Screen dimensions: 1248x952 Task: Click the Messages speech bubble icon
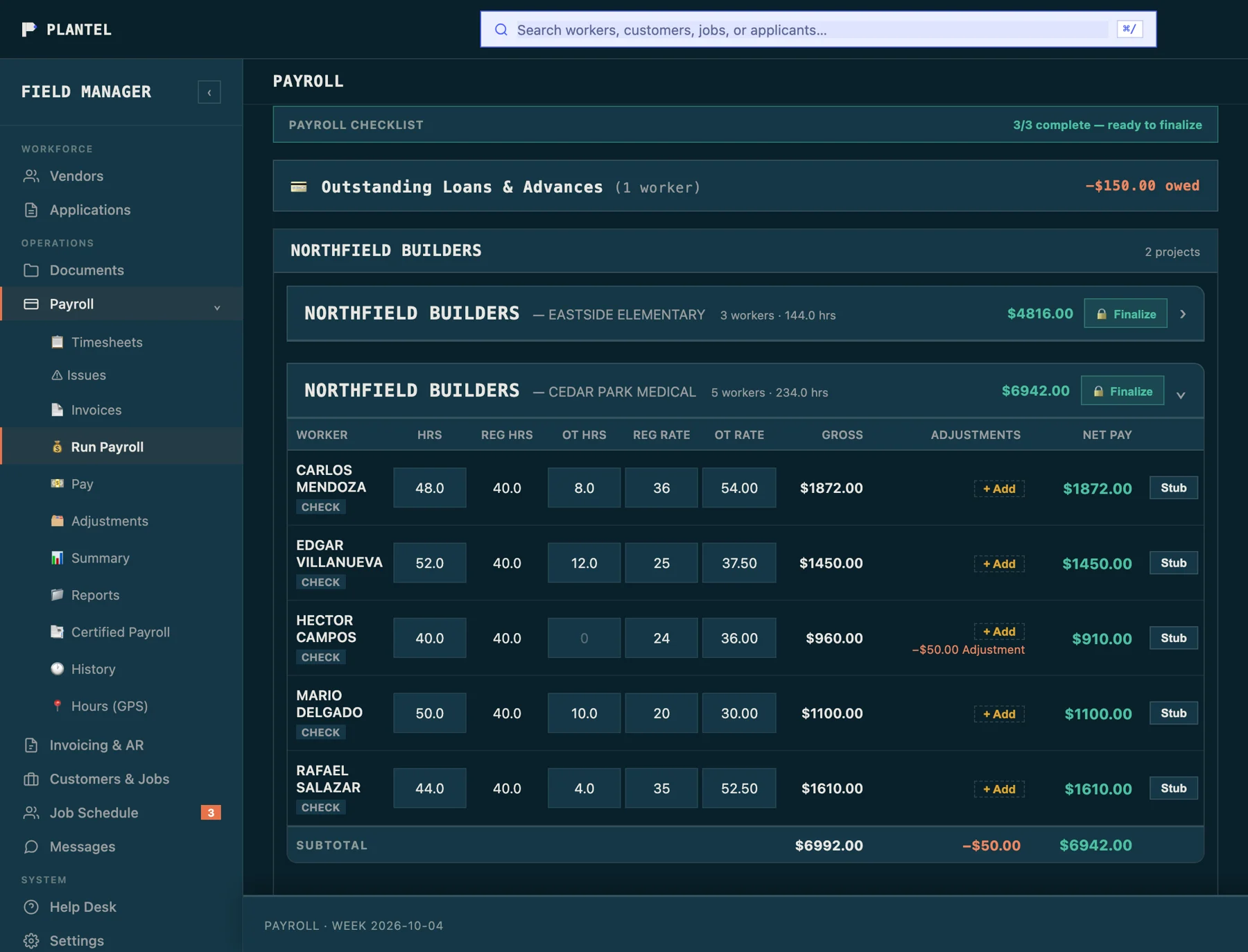point(31,847)
